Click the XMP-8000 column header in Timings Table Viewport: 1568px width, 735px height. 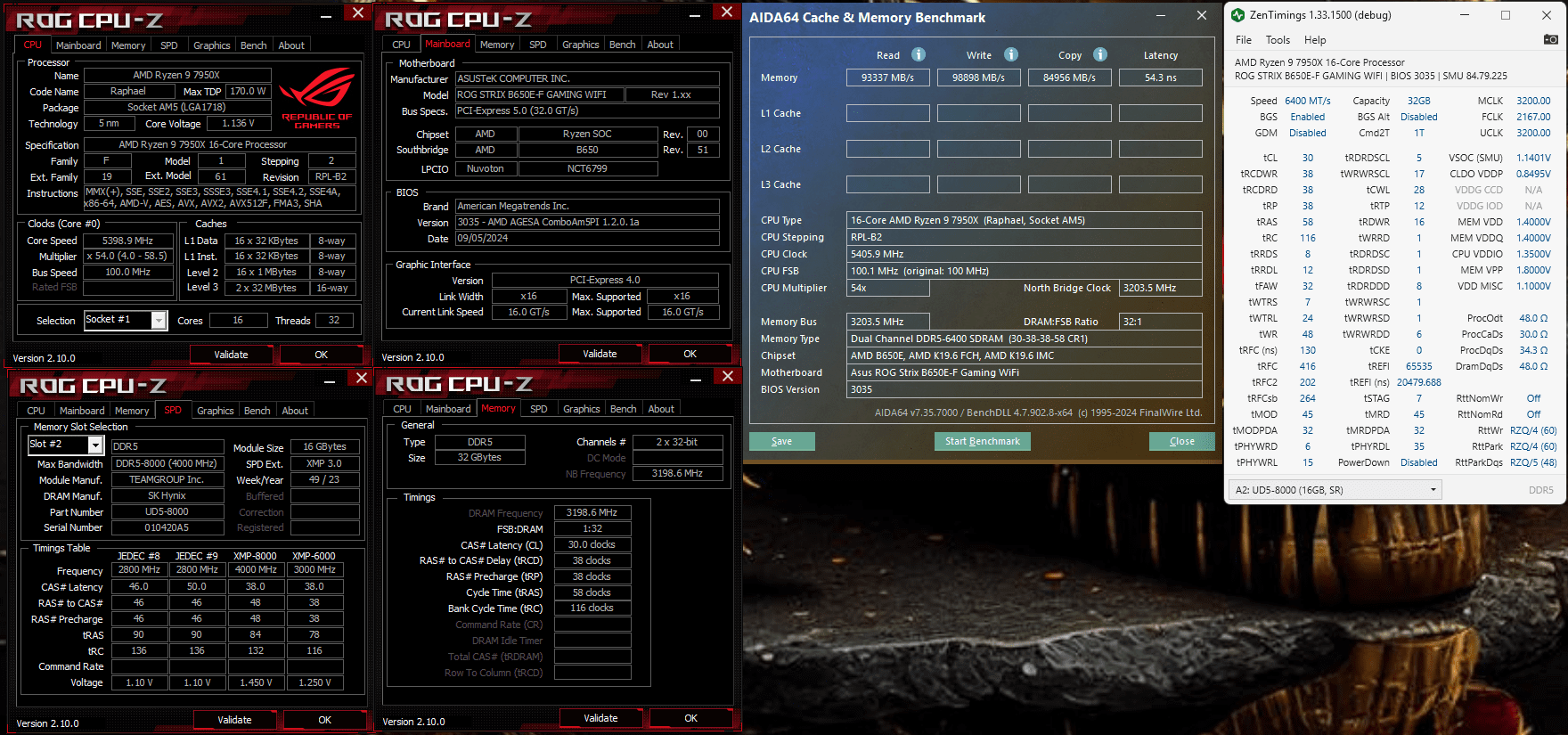[x=256, y=556]
